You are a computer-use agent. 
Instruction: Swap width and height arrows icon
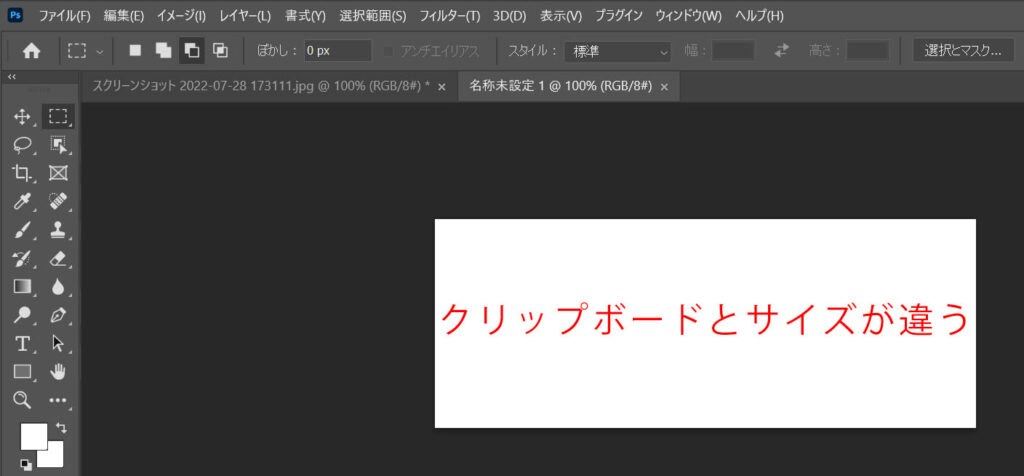point(782,51)
